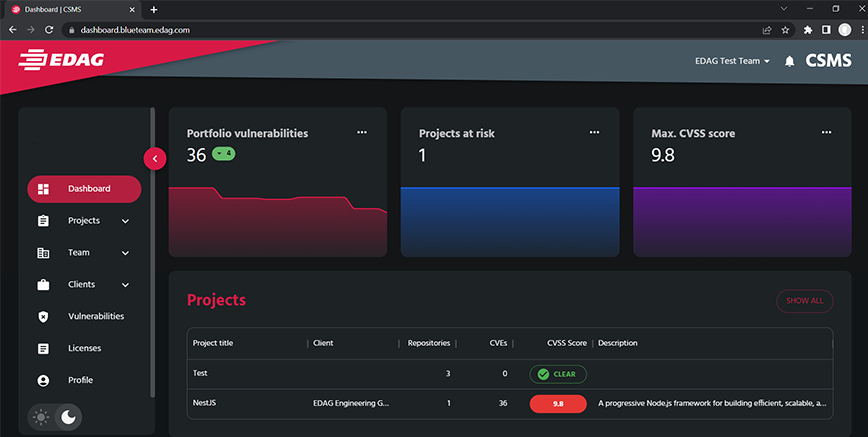868x437 pixels.
Task: Click EDAG Engineering G... client cell
Action: [x=351, y=403]
